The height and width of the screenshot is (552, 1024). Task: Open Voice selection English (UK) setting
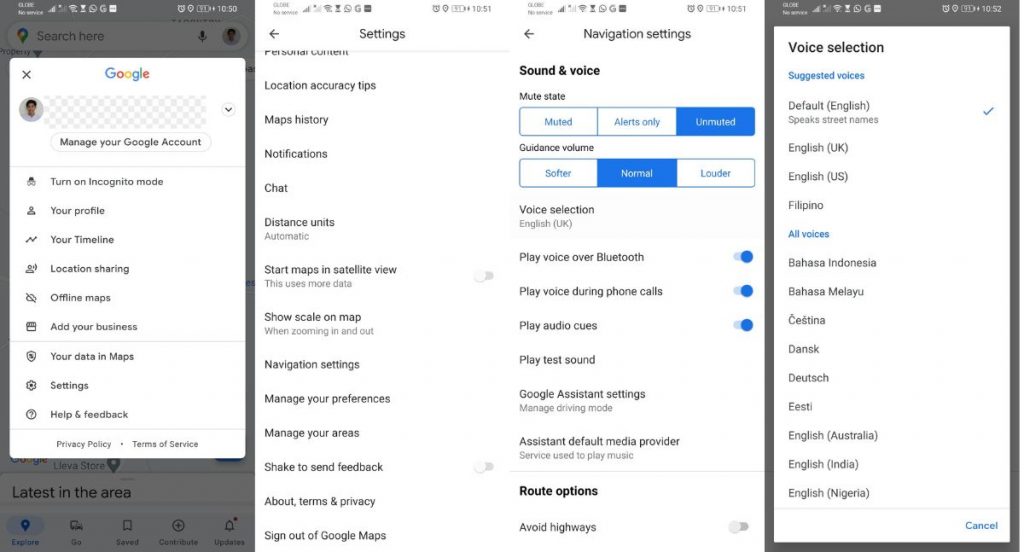[637, 216]
